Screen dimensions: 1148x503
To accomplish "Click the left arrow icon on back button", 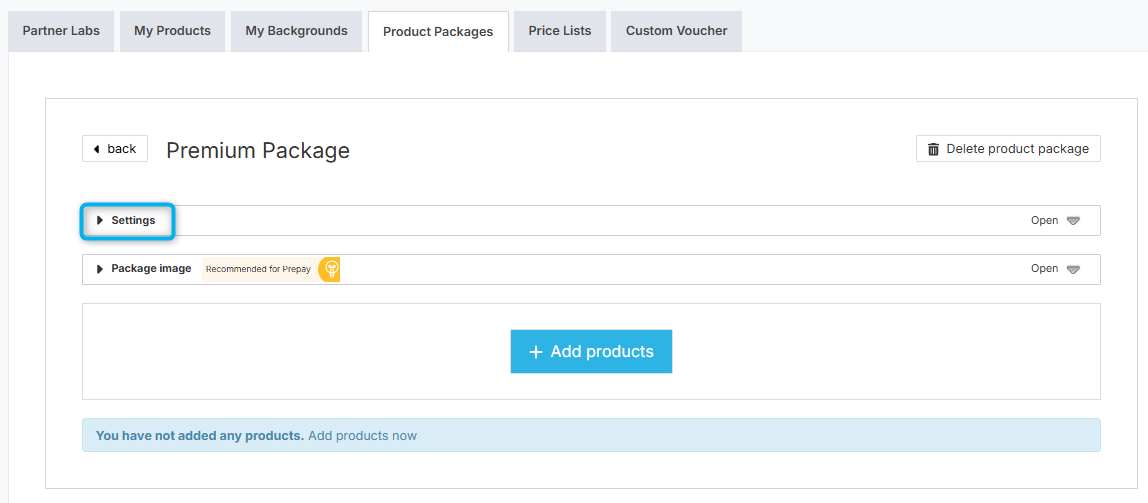I will point(97,149).
